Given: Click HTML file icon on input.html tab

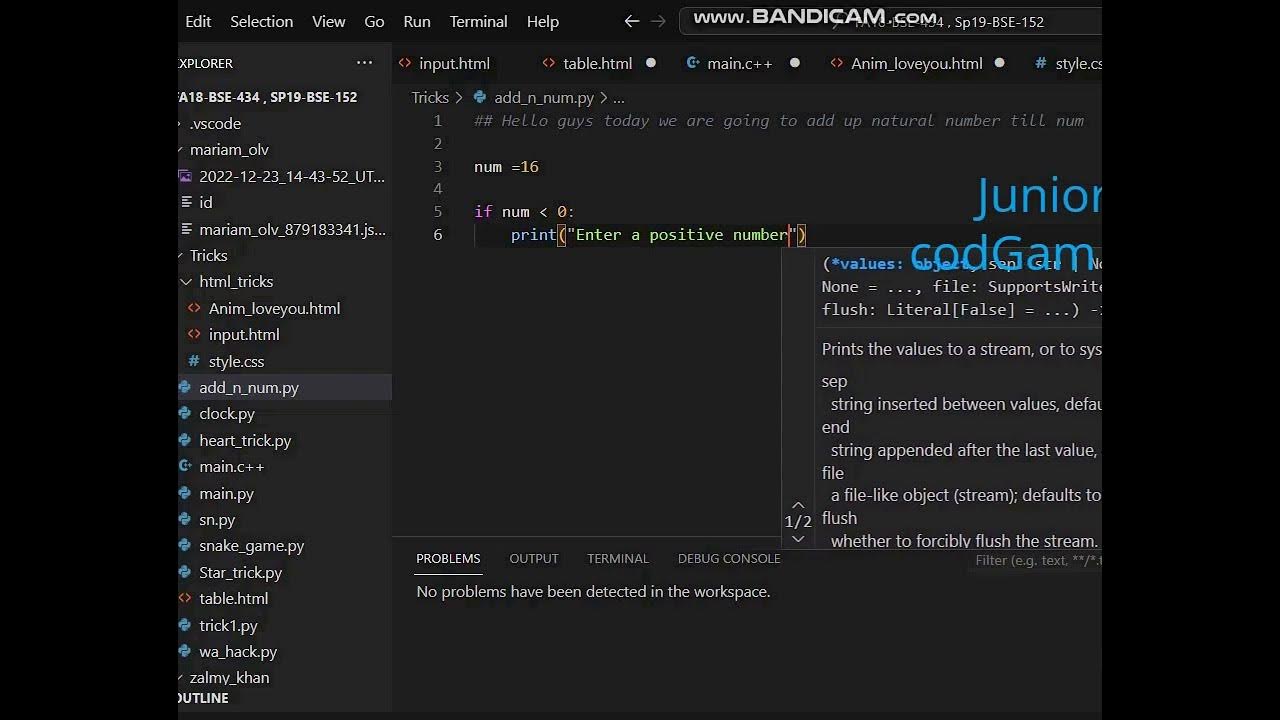Looking at the screenshot, I should pos(405,63).
